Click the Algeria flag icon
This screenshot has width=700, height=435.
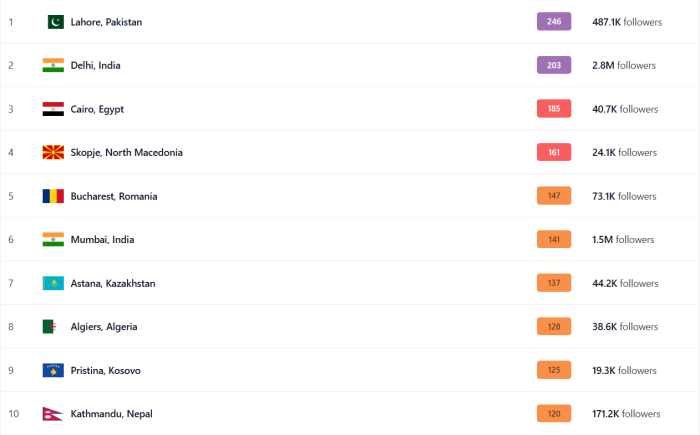pyautogui.click(x=50, y=326)
